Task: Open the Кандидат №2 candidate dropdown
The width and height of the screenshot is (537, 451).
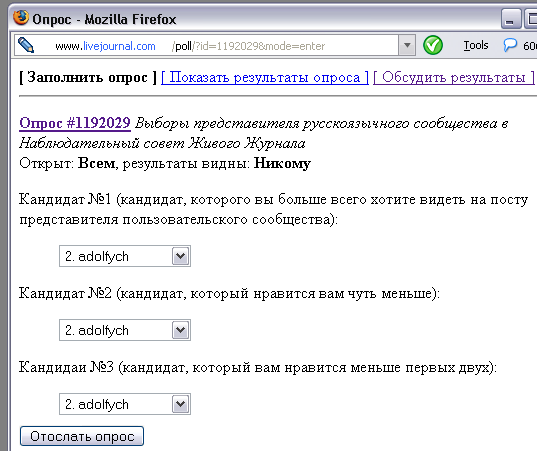Action: pos(125,330)
